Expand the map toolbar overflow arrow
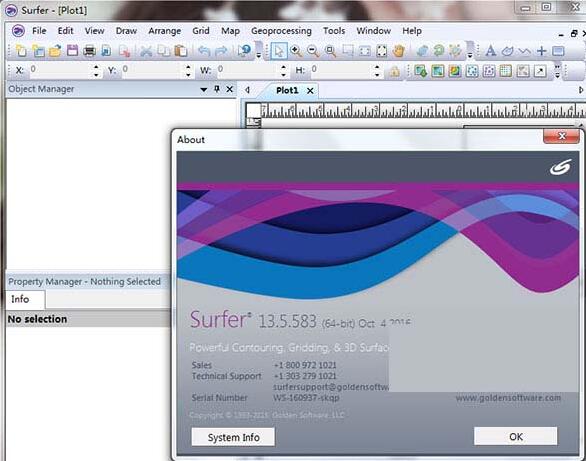This screenshot has height=461, width=586. [x=557, y=71]
